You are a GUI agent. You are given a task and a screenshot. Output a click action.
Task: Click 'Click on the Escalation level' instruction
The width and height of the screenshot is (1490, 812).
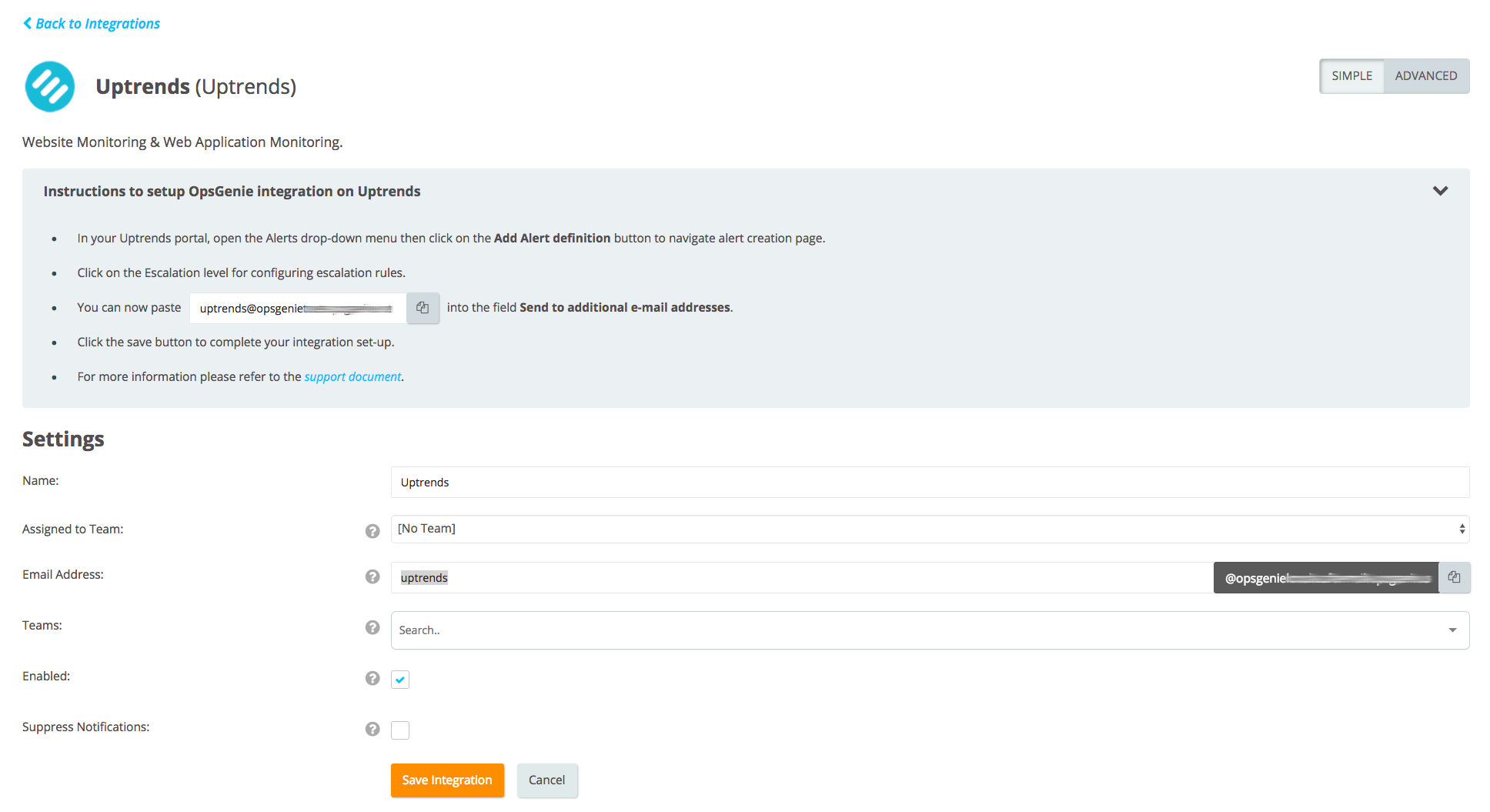point(241,273)
